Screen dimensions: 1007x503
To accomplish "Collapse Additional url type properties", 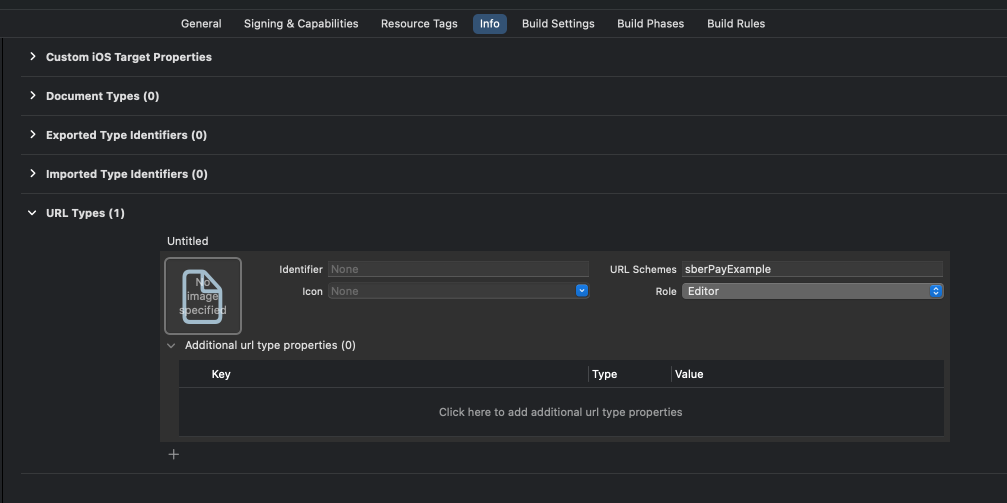I will 171,345.
